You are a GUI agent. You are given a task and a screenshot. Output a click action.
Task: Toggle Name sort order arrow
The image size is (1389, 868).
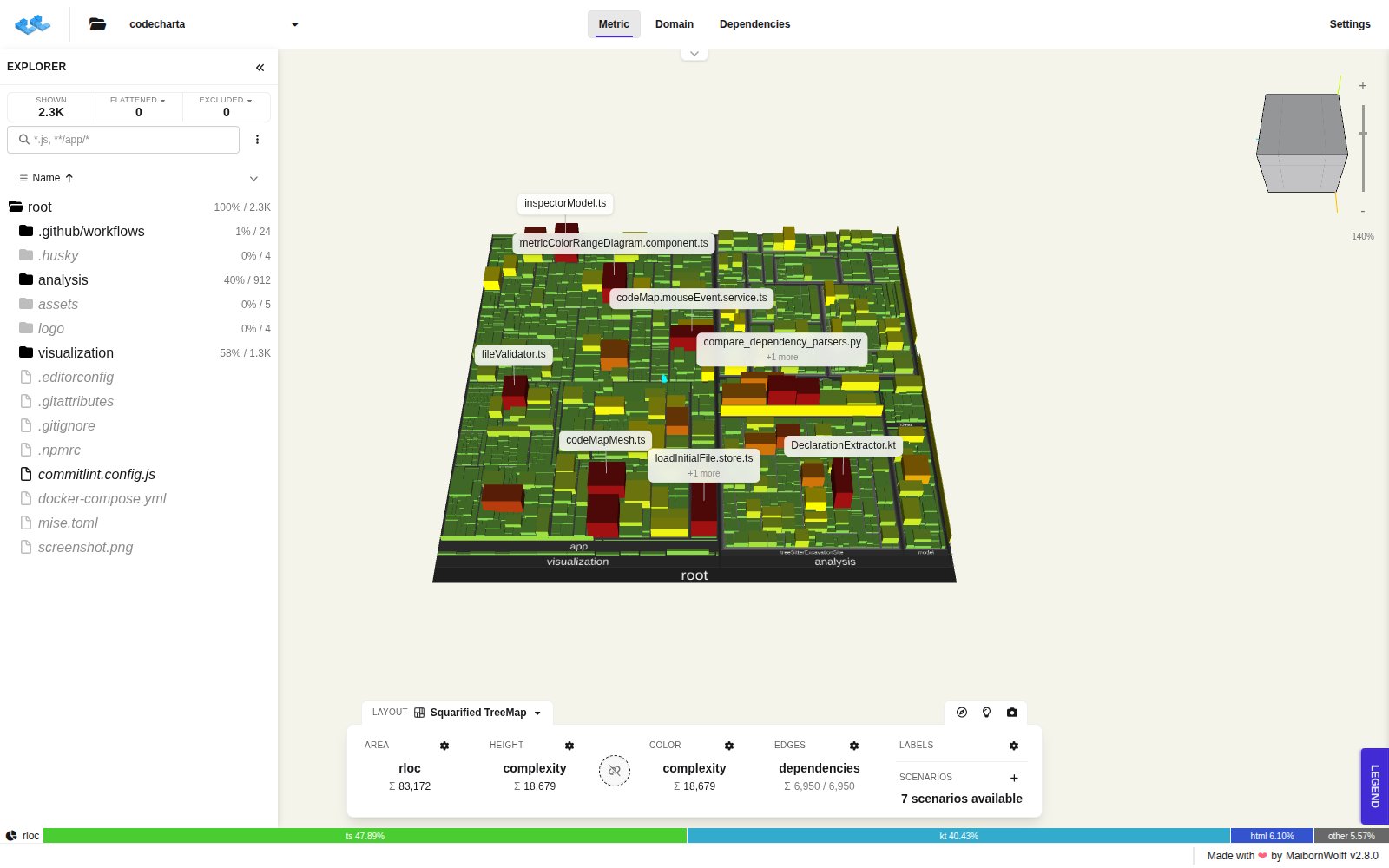pyautogui.click(x=69, y=178)
